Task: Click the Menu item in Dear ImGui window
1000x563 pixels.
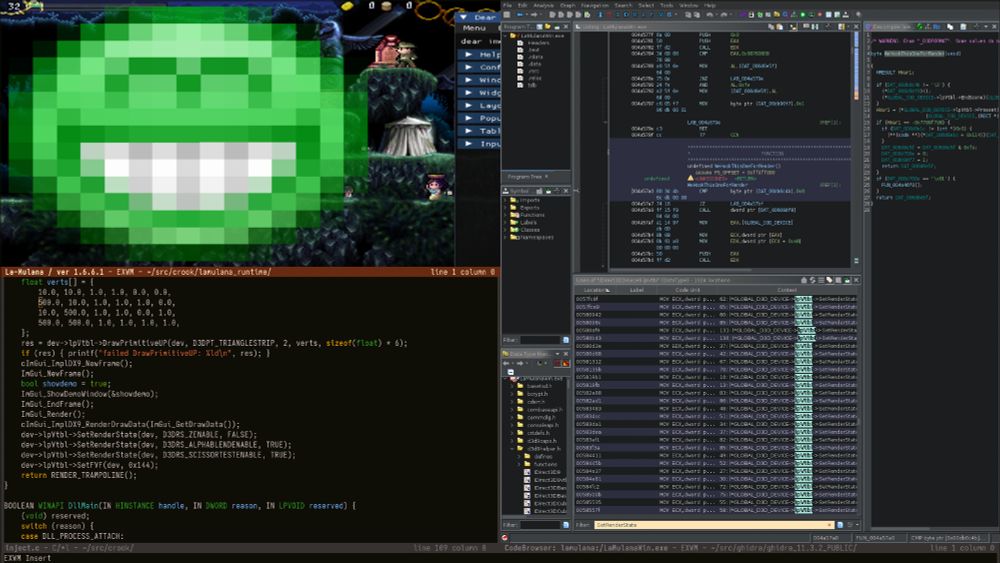Action: 474,28
